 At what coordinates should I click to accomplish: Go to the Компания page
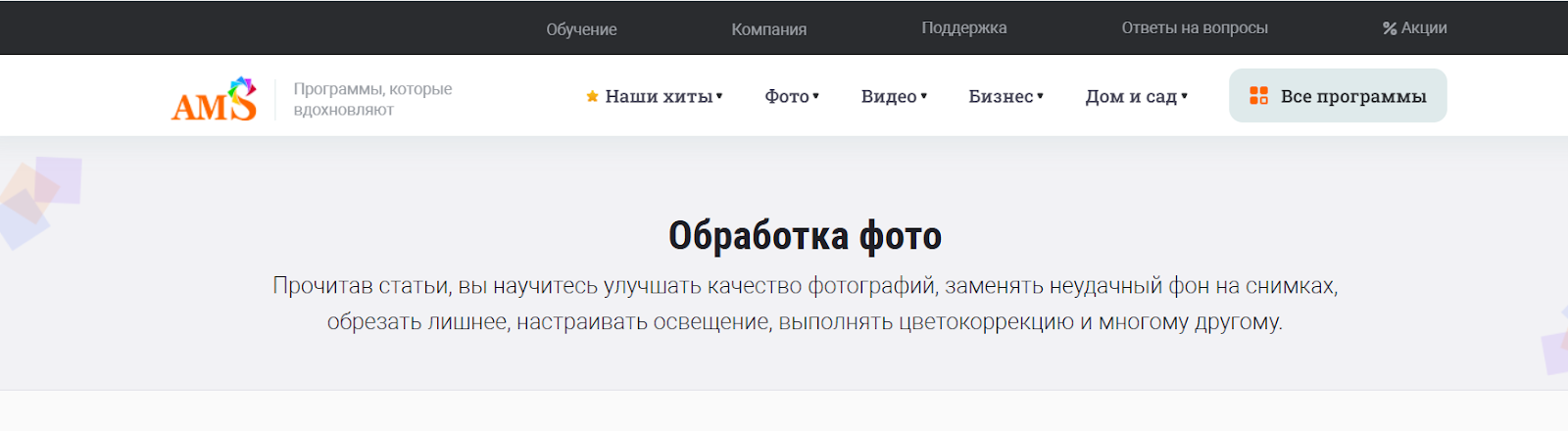coord(769,29)
